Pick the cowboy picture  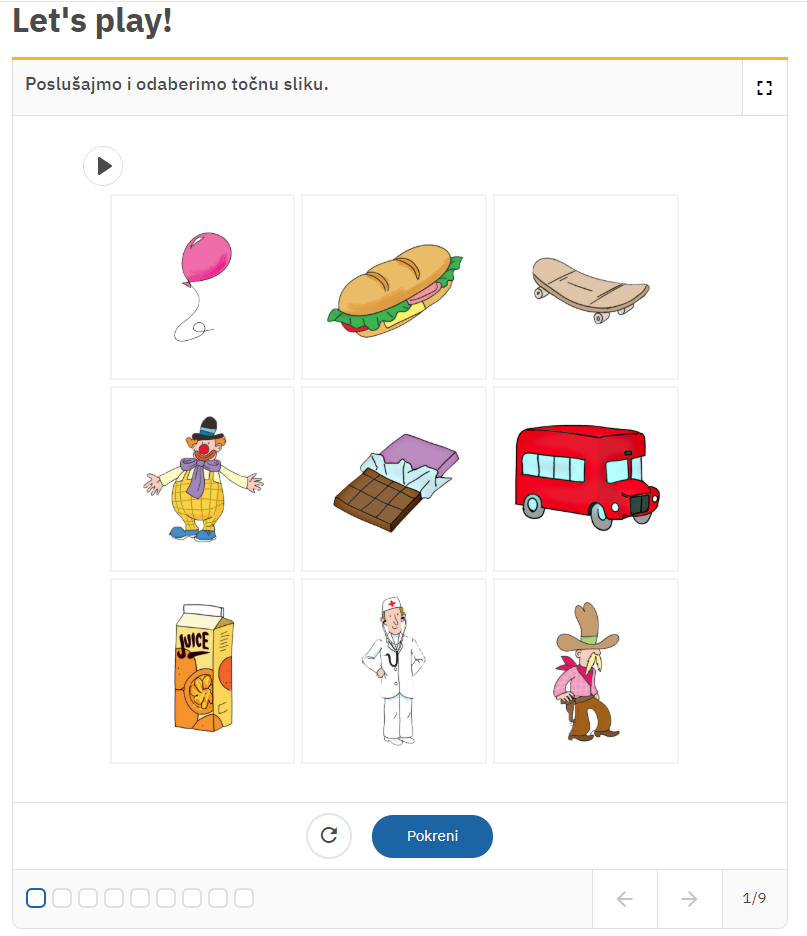[586, 671]
